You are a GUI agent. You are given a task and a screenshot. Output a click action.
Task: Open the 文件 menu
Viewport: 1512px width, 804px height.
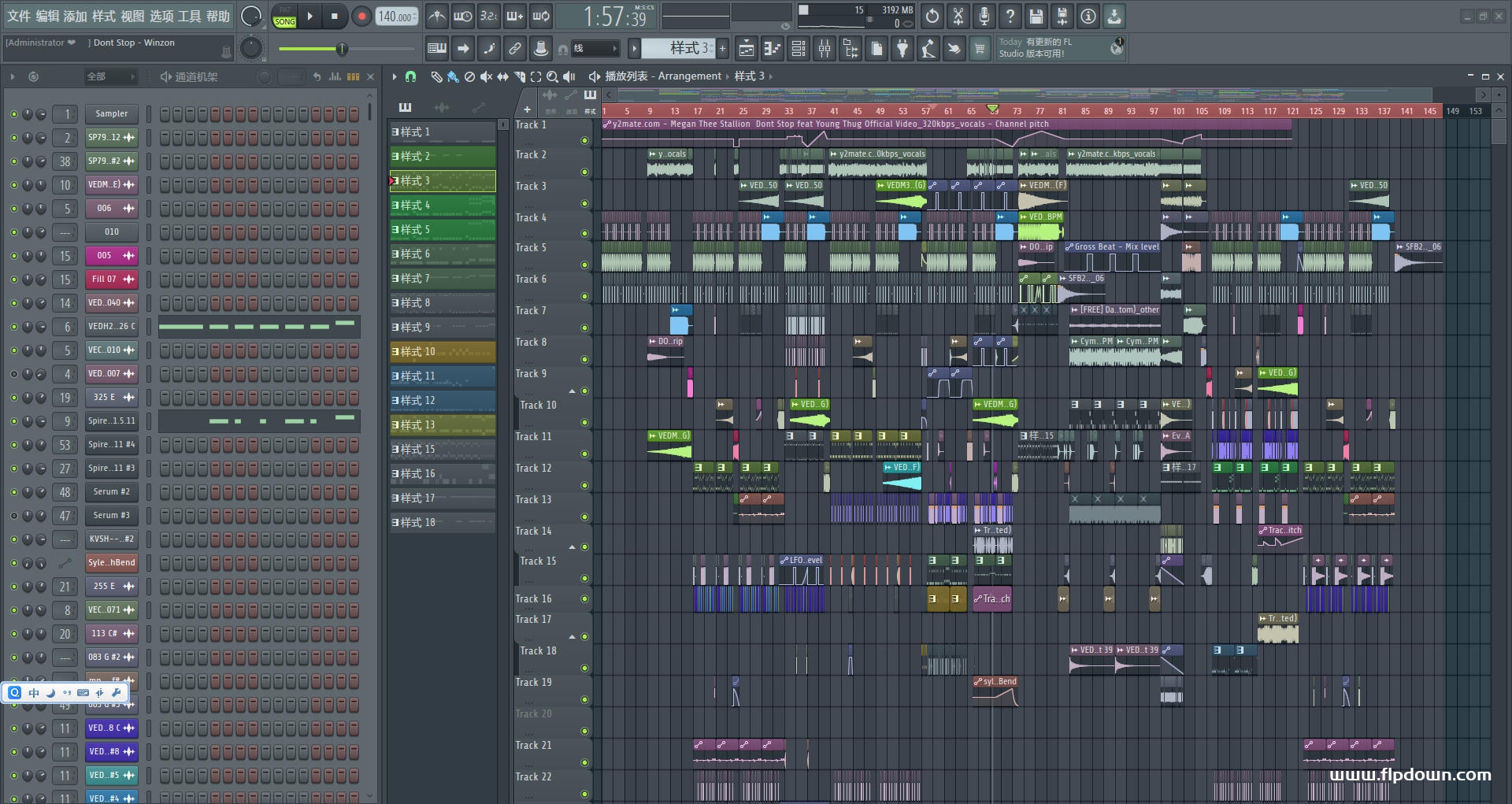pyautogui.click(x=18, y=15)
